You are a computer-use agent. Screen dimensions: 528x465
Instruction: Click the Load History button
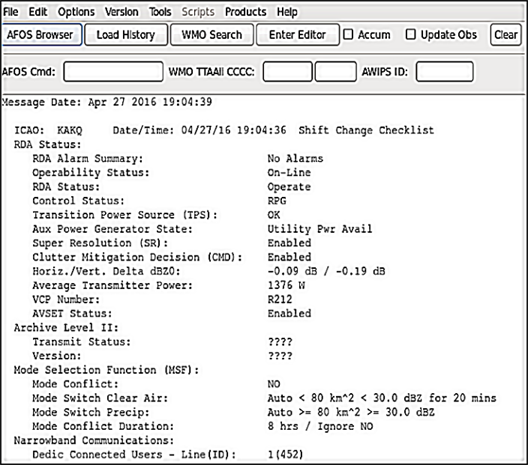126,35
